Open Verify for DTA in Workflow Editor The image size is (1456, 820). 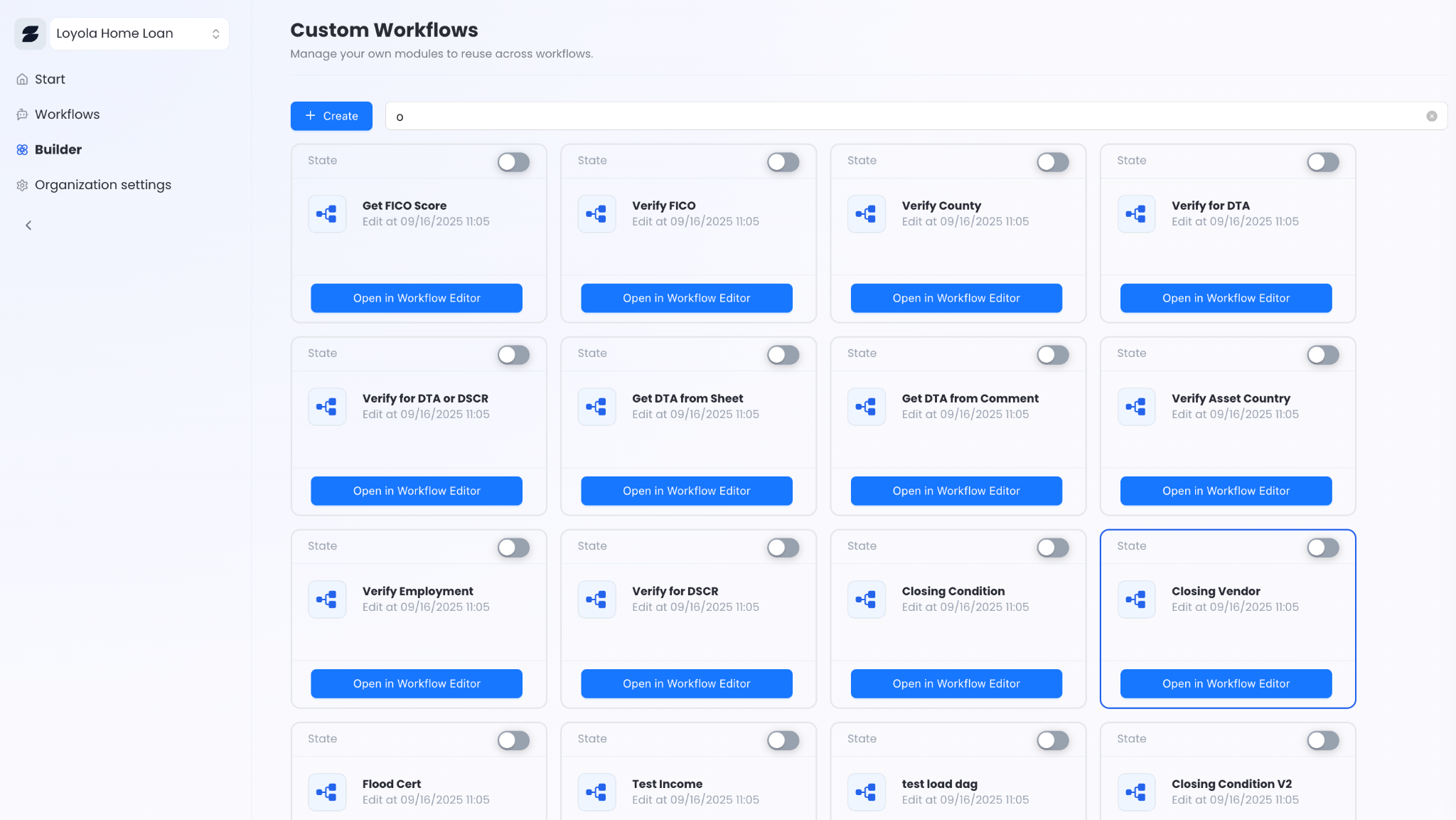tap(1226, 298)
